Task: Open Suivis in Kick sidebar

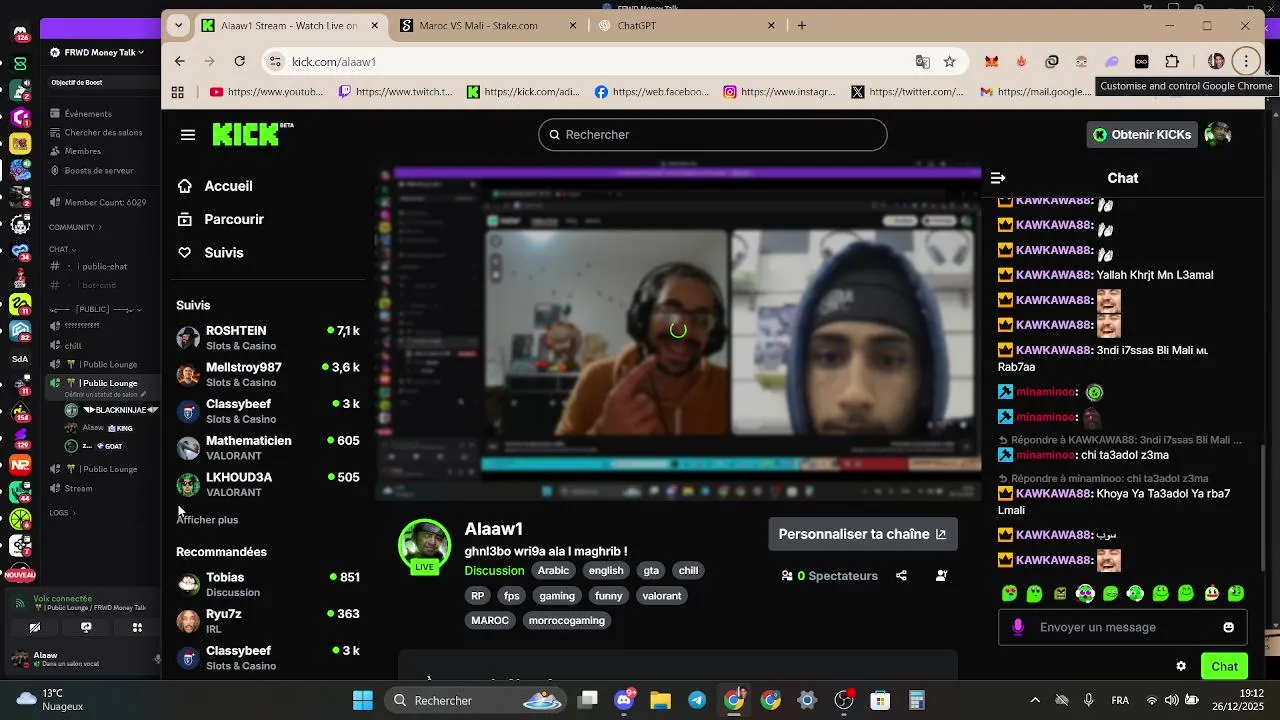Action: [x=224, y=253]
